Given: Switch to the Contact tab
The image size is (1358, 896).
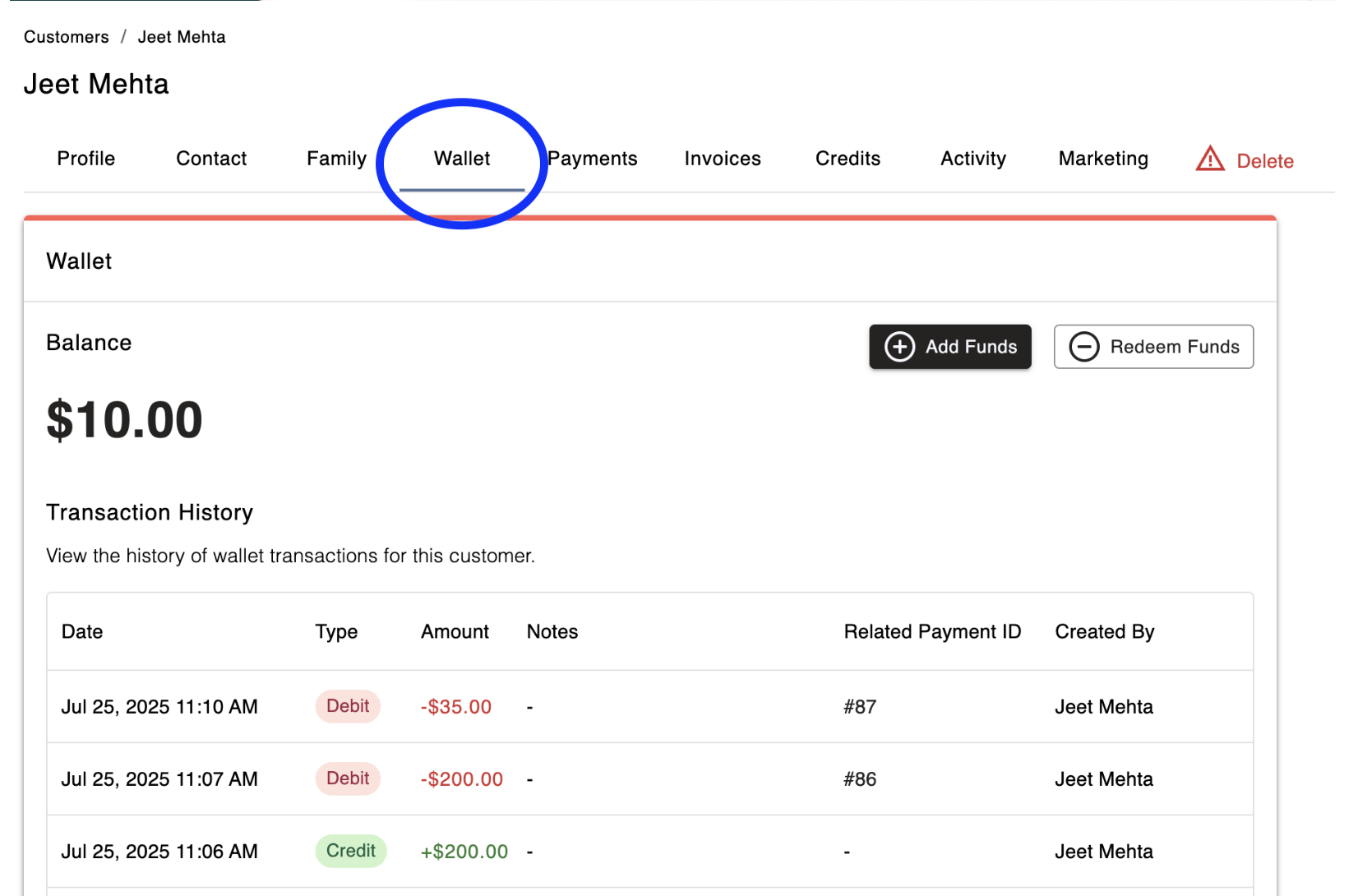Looking at the screenshot, I should [211, 159].
